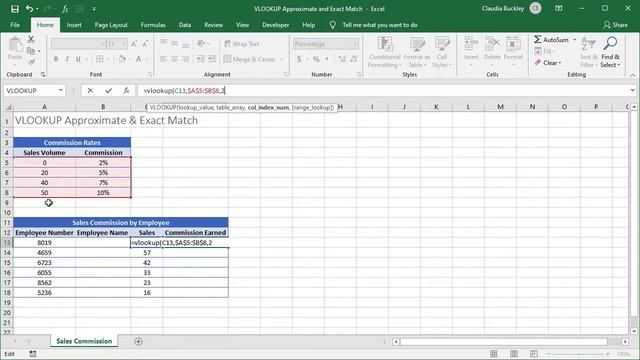
Task: Toggle Italic formatting
Action: (x=67, y=59)
